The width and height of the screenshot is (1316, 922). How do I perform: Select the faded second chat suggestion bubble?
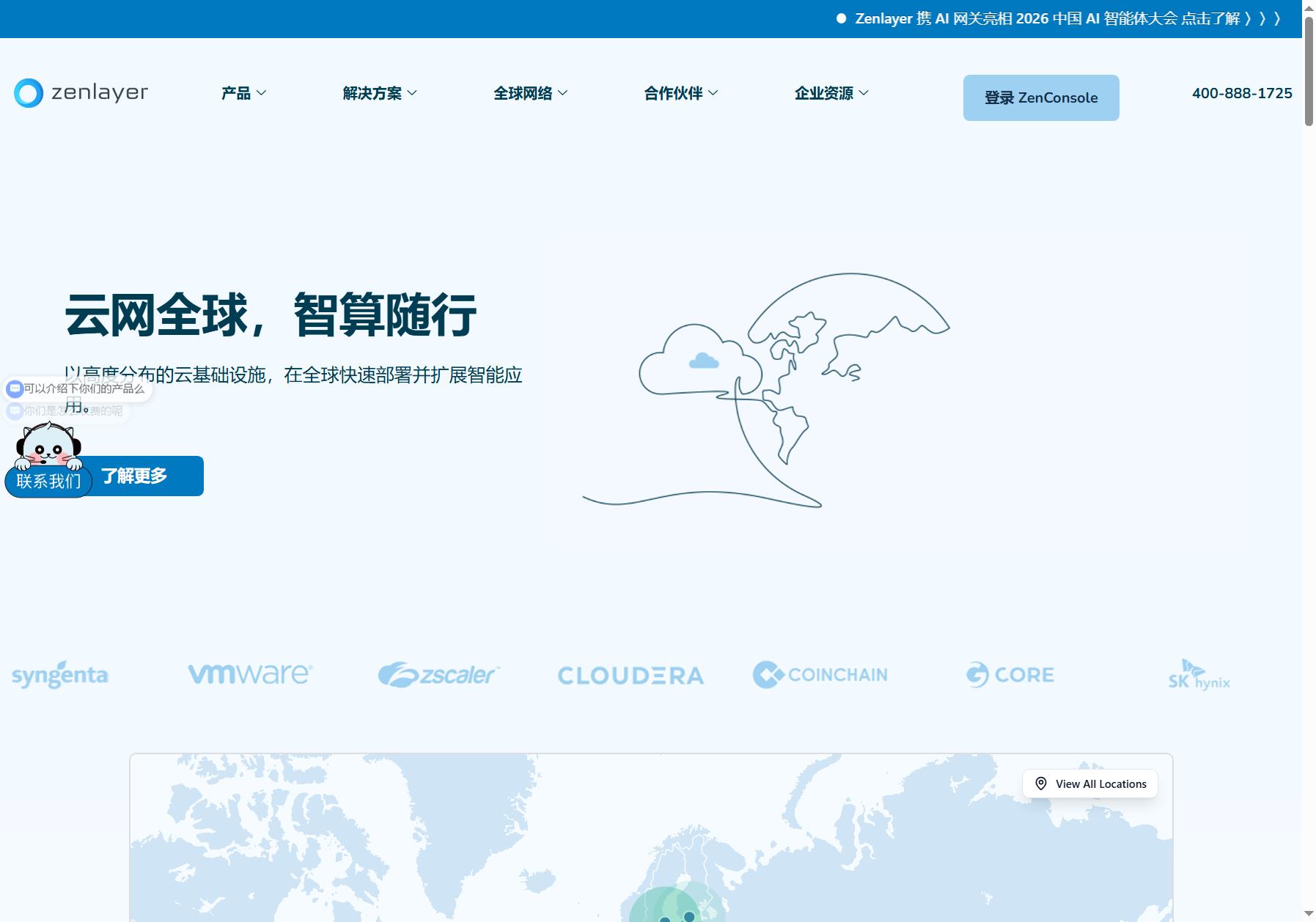tap(67, 411)
